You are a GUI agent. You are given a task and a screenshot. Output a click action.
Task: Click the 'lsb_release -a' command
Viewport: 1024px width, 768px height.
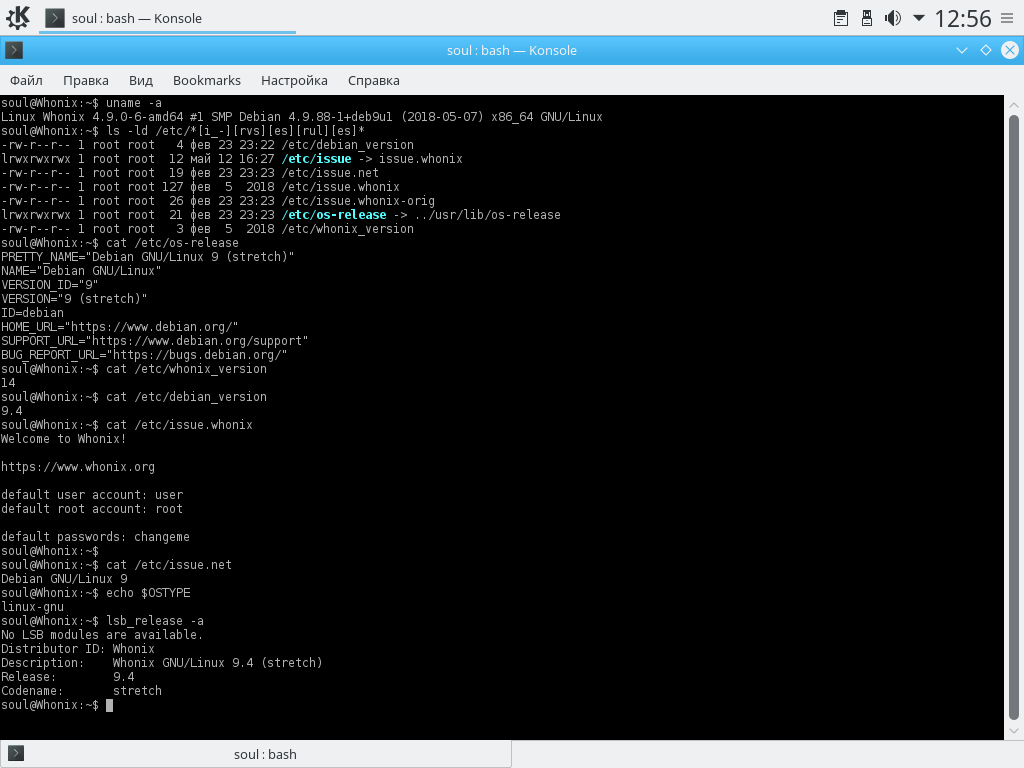(x=155, y=621)
